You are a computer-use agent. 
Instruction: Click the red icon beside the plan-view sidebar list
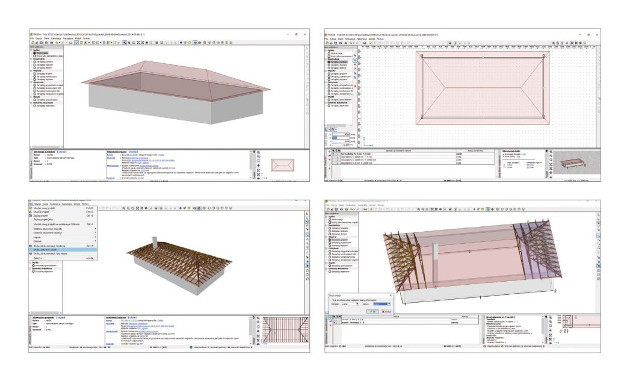355,86
